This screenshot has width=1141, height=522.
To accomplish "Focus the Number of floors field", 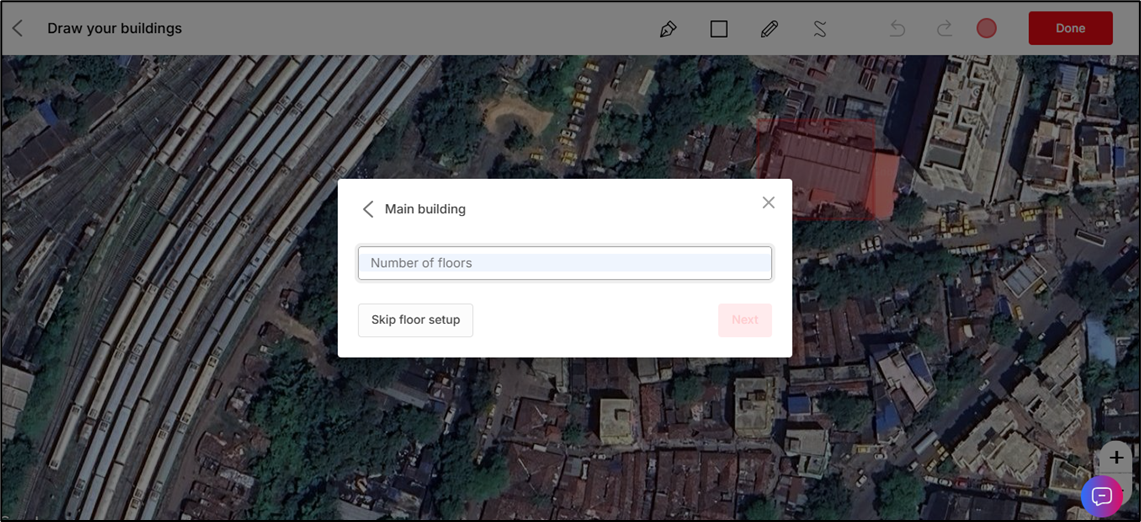I will pos(565,263).
